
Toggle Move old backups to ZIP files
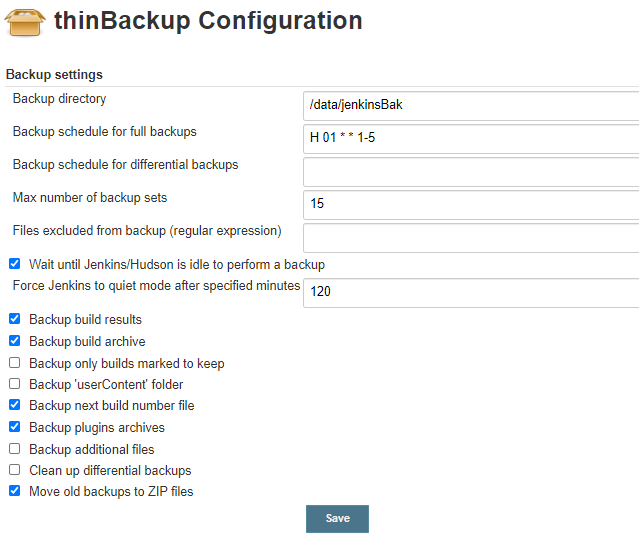(x=15, y=490)
